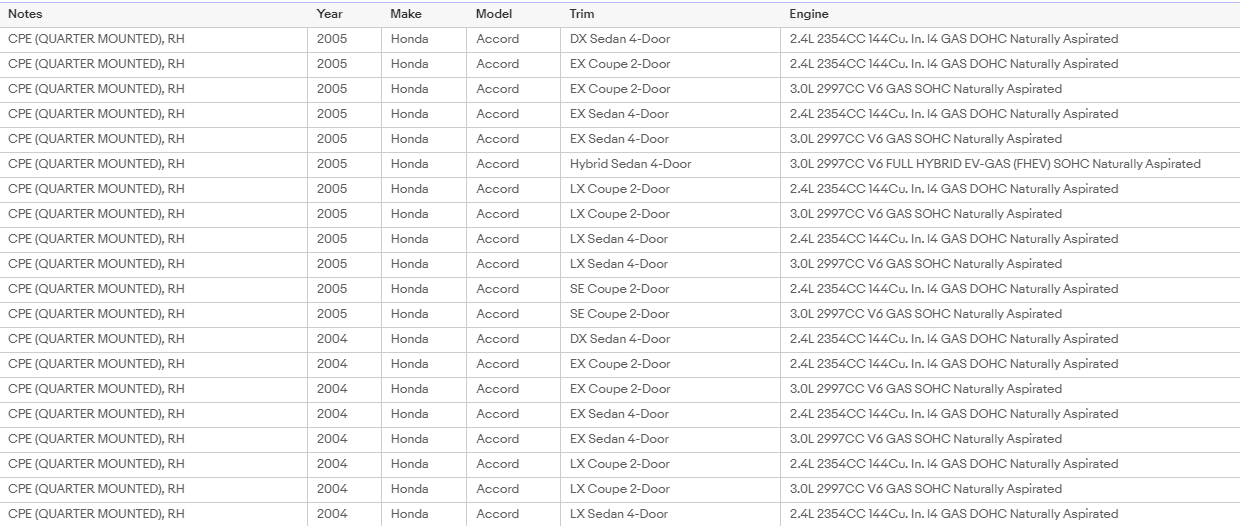1240x526 pixels.
Task: Click year 2004 in the DX Sedan row
Action: 345,339
